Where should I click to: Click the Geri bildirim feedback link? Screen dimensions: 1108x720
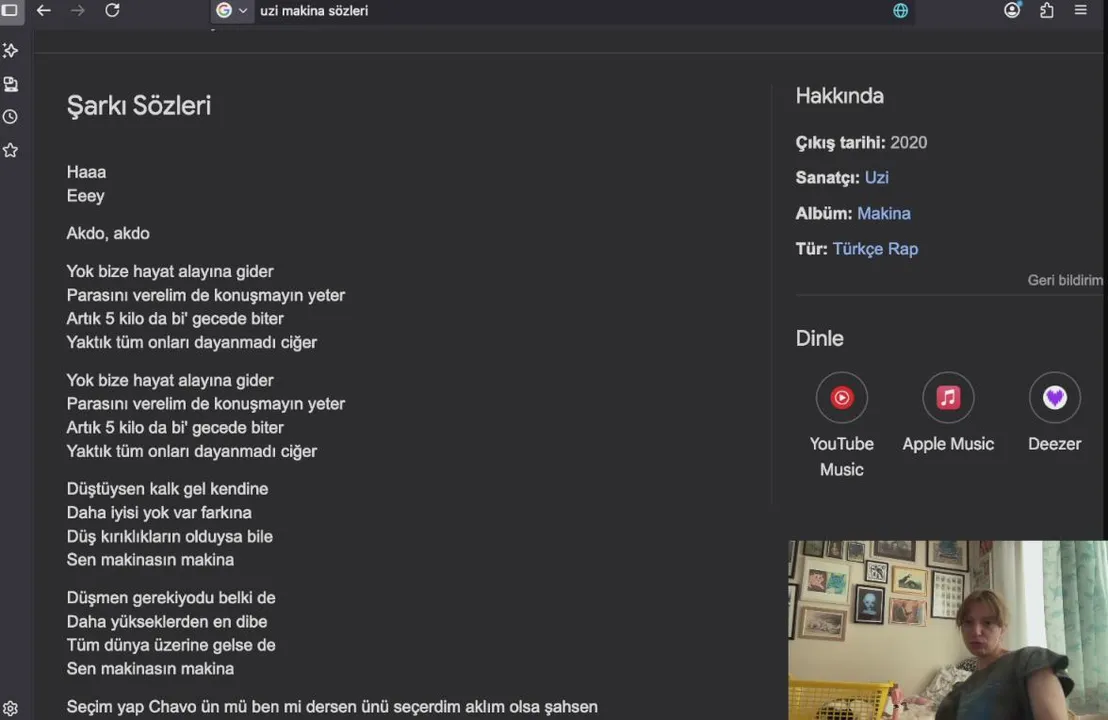click(1065, 281)
